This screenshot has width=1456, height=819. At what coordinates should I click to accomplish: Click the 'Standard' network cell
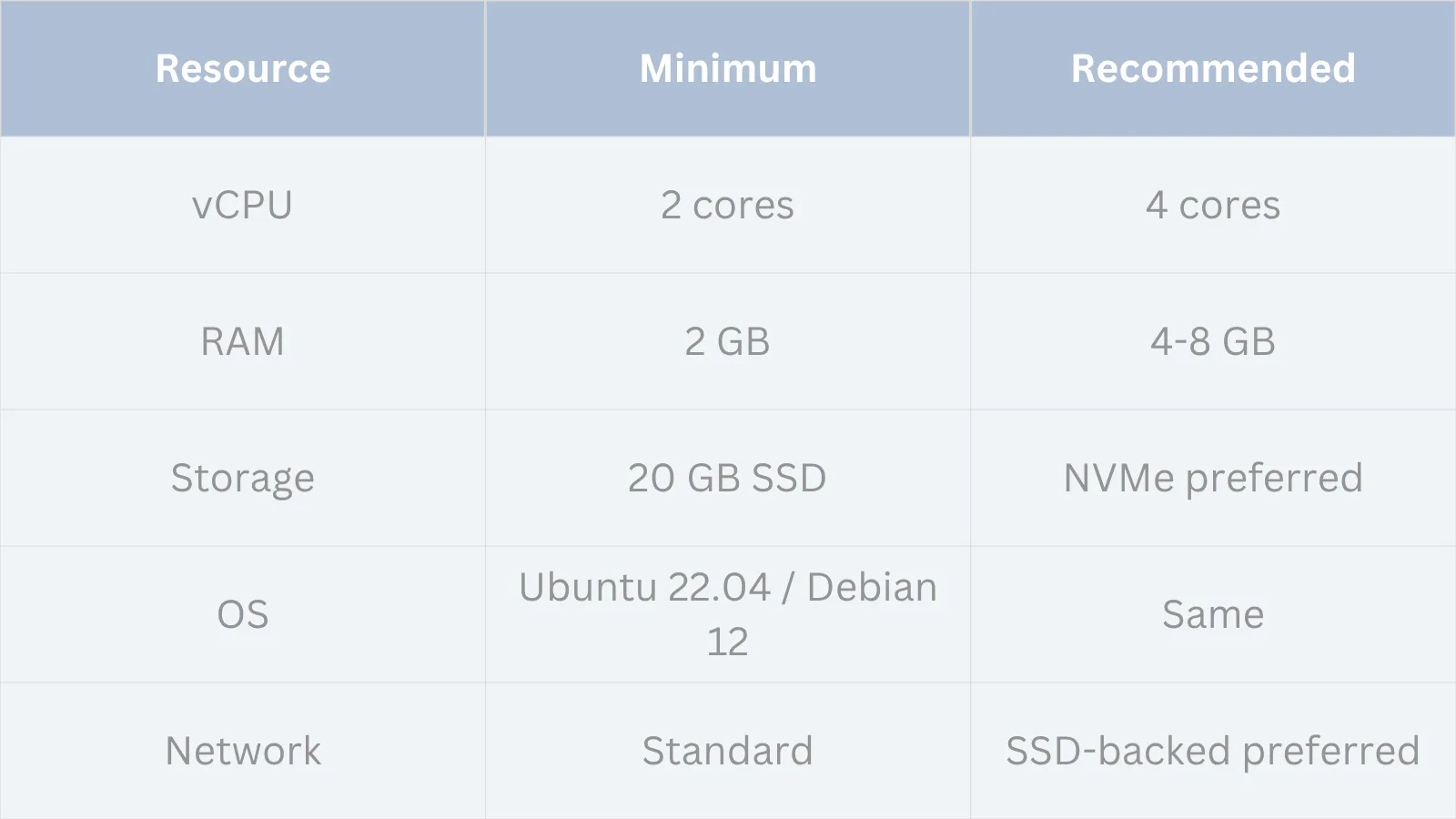[x=728, y=752]
